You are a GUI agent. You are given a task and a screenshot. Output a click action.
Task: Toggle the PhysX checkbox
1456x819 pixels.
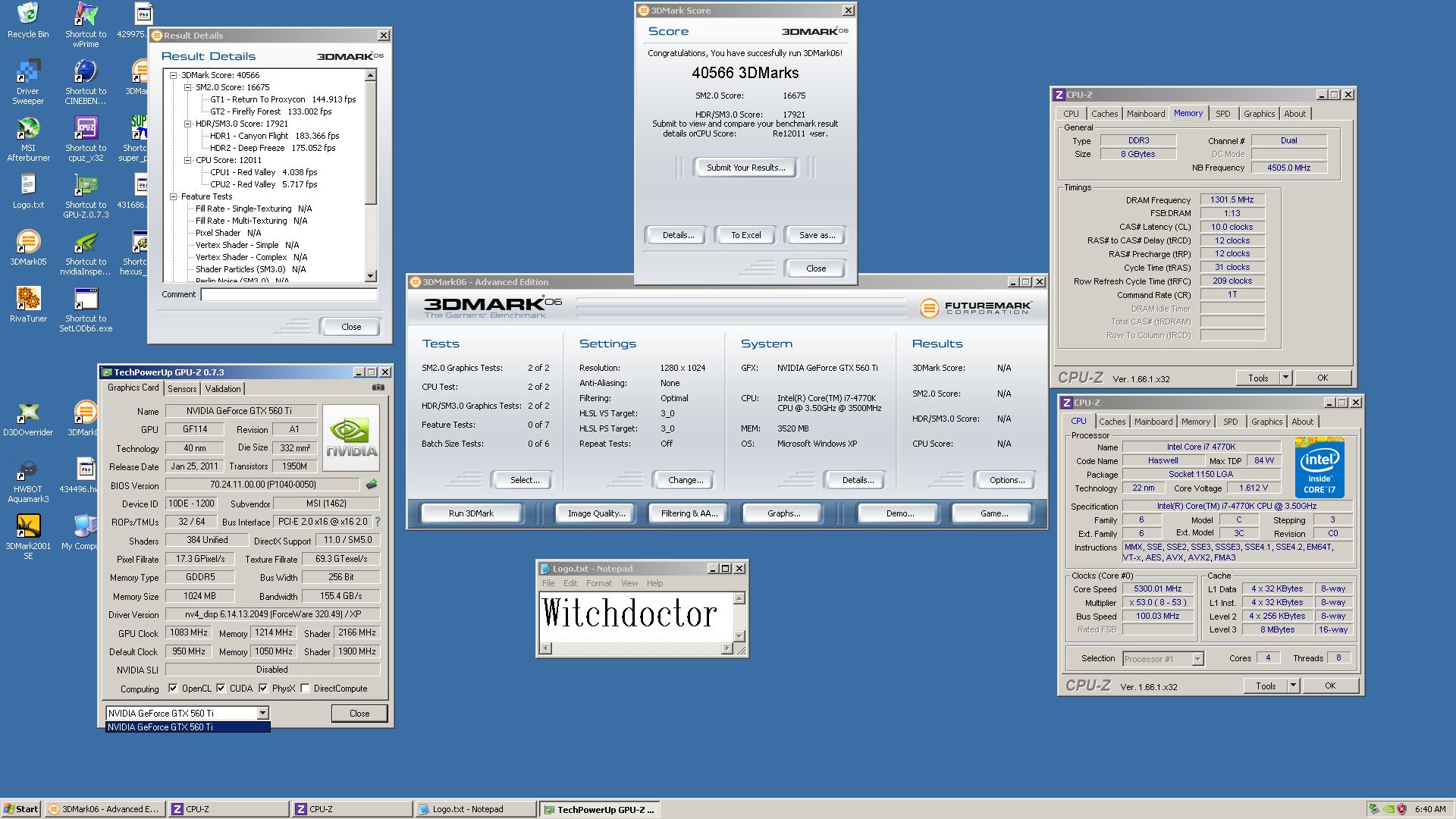click(x=263, y=689)
